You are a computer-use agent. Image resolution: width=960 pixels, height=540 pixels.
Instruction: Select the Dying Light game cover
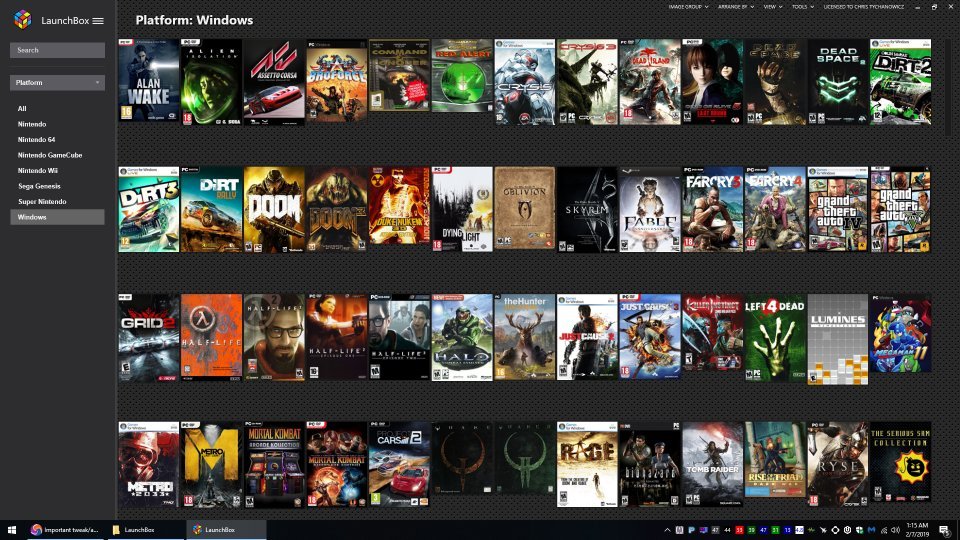click(462, 209)
